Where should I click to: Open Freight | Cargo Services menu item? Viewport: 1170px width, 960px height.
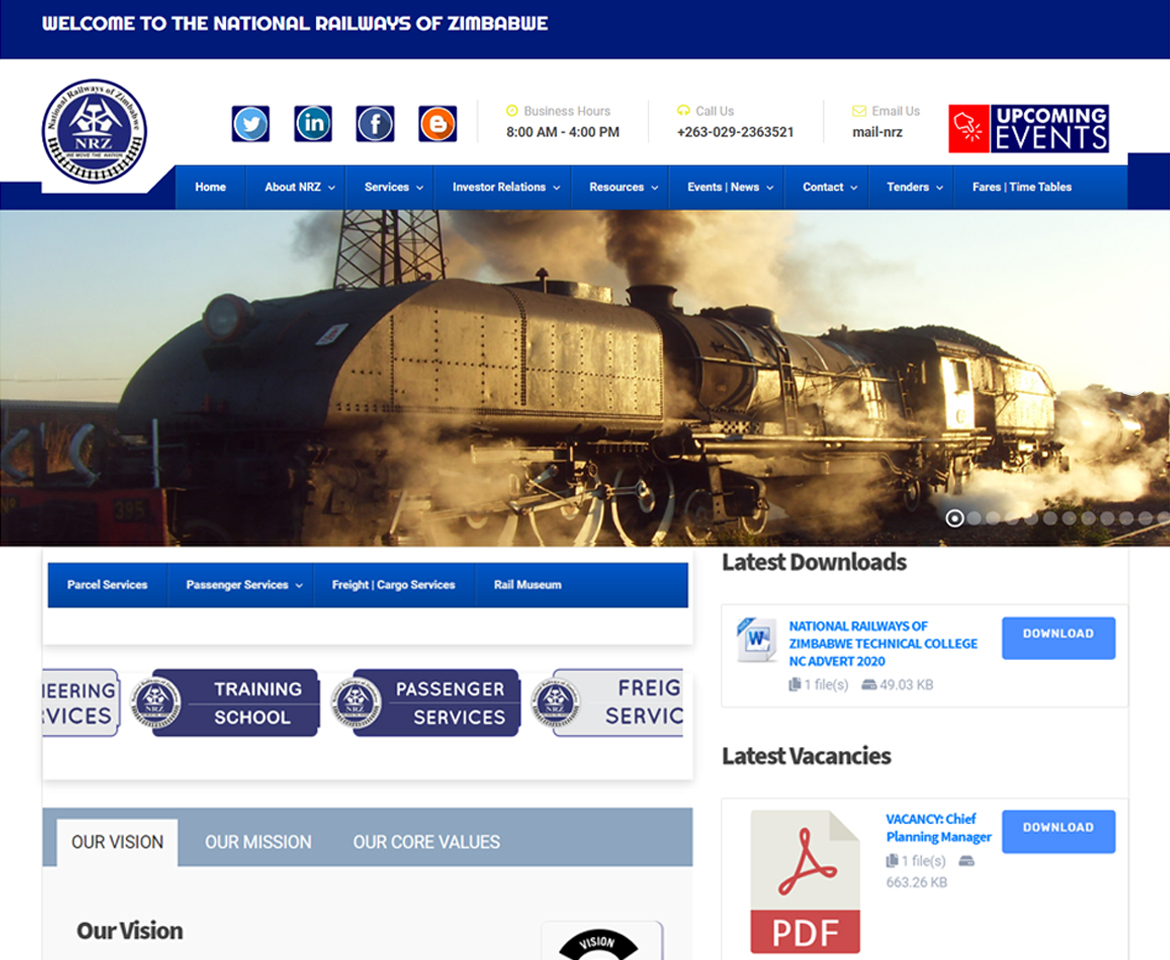(x=393, y=585)
